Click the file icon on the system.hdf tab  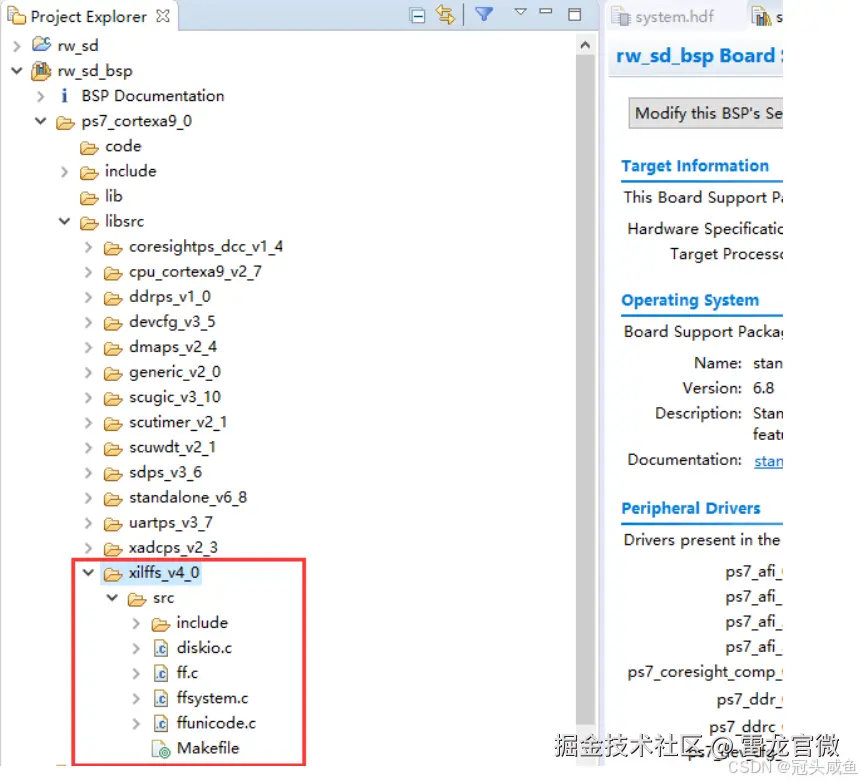pos(623,15)
